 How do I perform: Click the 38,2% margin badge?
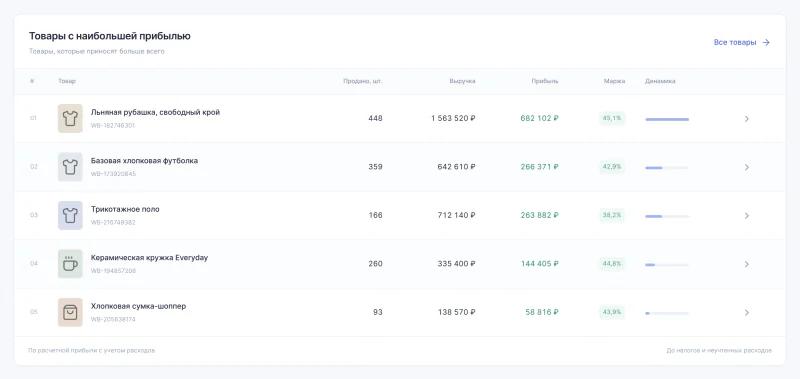tap(612, 215)
